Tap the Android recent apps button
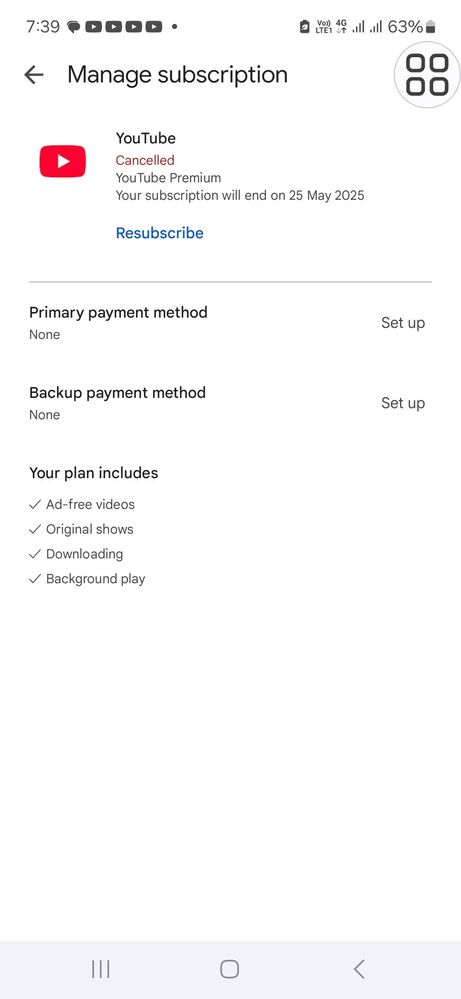 pos(101,969)
